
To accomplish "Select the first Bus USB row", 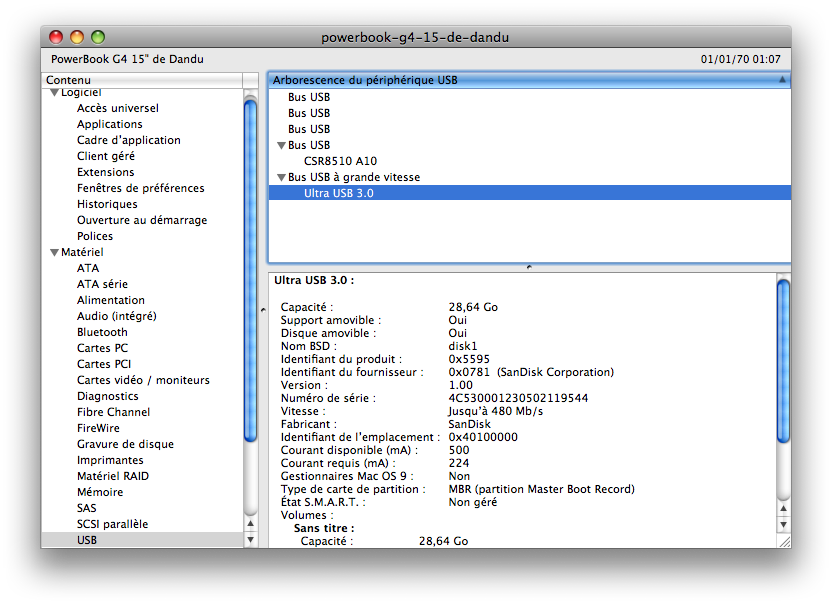I will 530,97.
